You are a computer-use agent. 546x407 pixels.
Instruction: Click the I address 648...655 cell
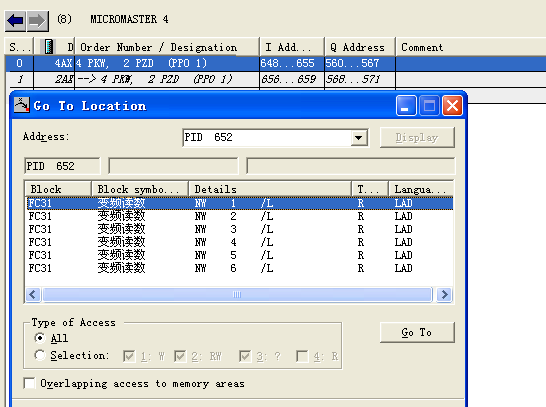(292, 63)
